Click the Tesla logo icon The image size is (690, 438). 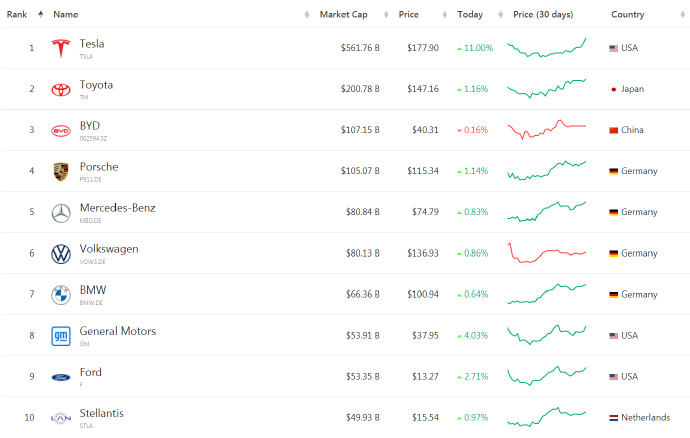61,48
